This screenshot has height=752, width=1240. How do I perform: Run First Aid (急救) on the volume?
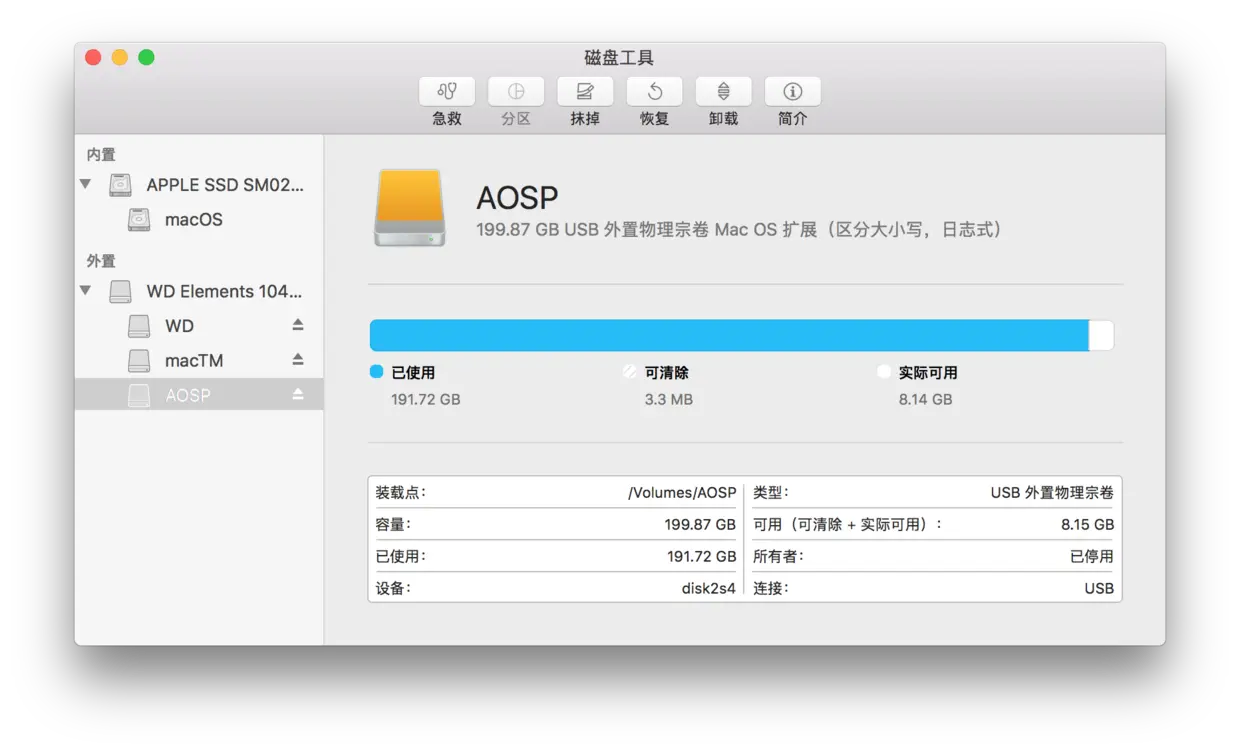click(447, 92)
